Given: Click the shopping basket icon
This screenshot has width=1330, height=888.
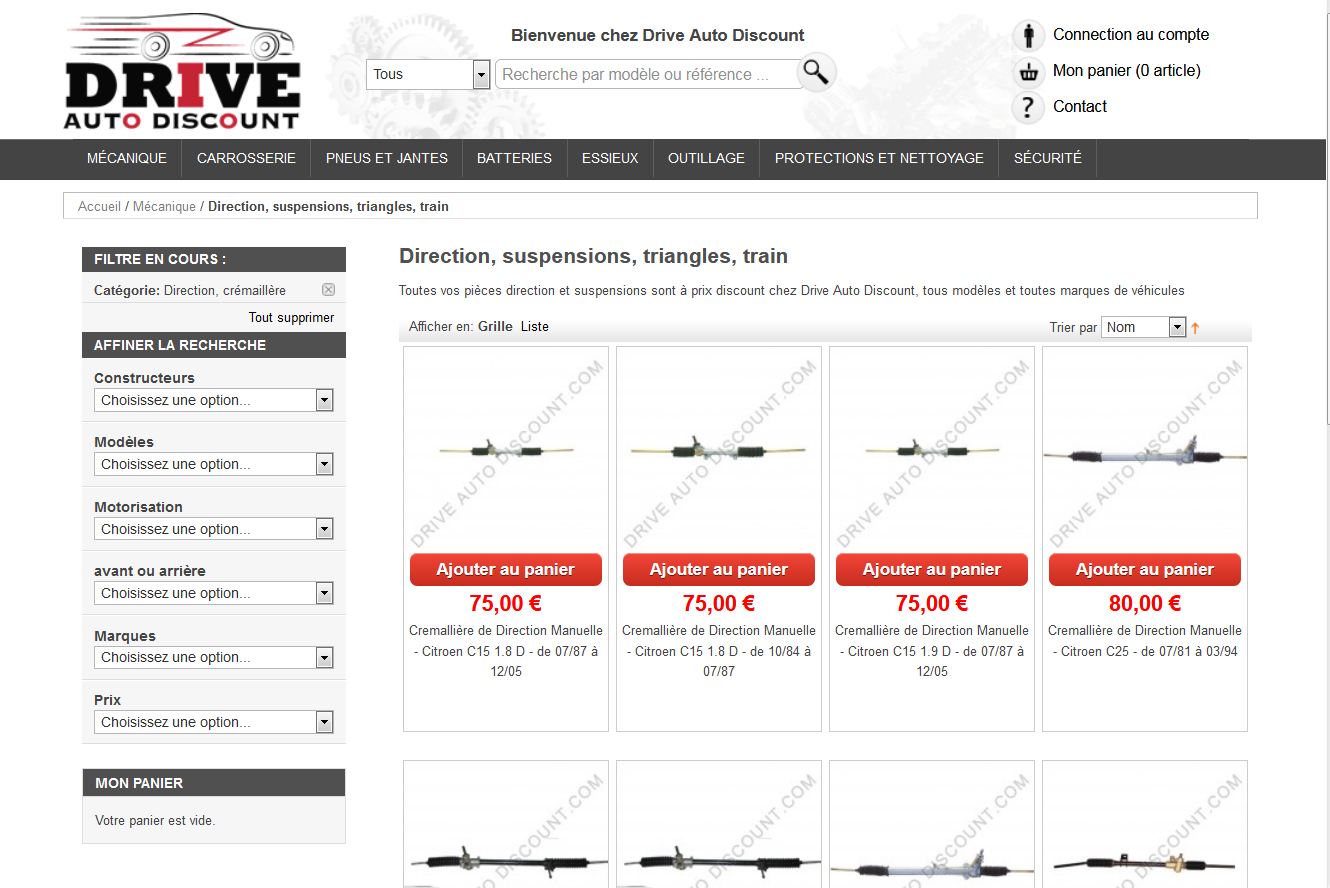Looking at the screenshot, I should coord(1028,72).
